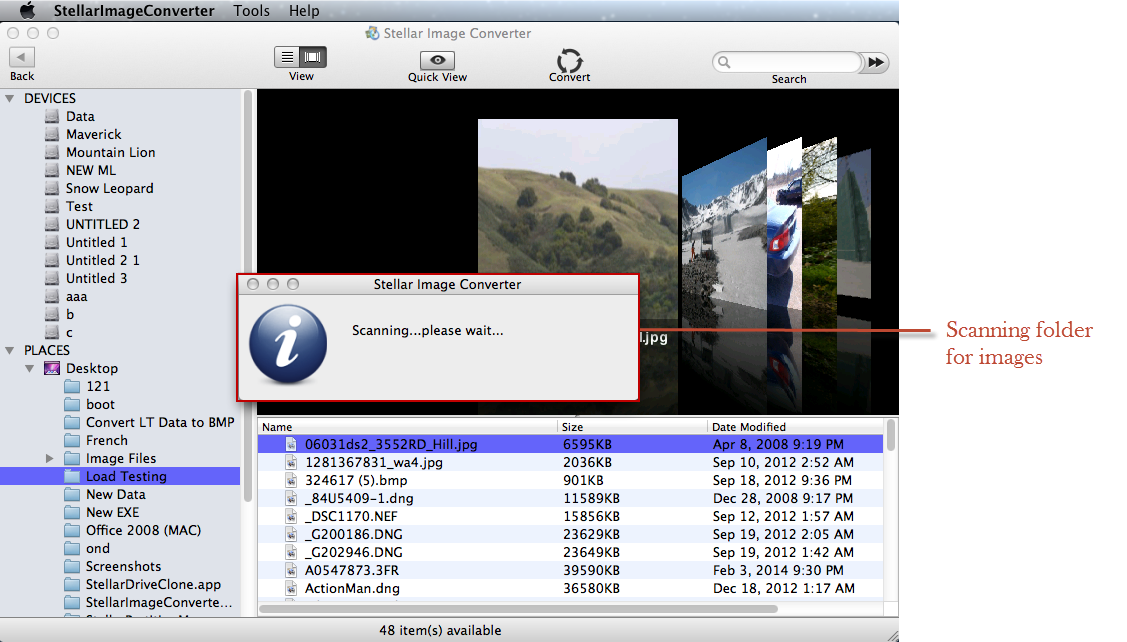
Task: Select the Mountain Lion drive
Action: click(110, 152)
